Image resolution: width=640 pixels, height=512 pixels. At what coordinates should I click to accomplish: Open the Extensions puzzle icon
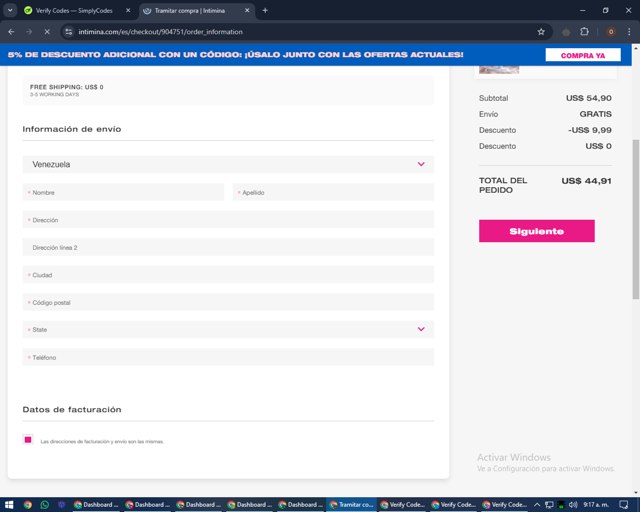pyautogui.click(x=584, y=31)
